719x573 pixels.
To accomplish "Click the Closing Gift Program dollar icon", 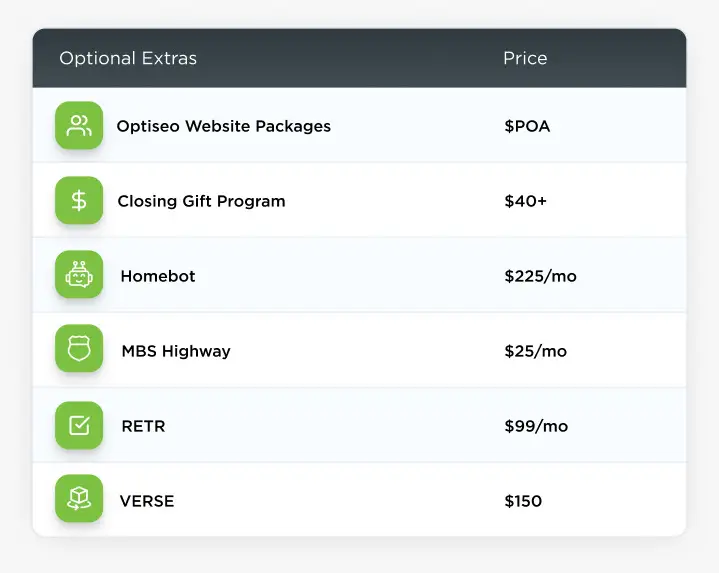I will coord(79,201).
